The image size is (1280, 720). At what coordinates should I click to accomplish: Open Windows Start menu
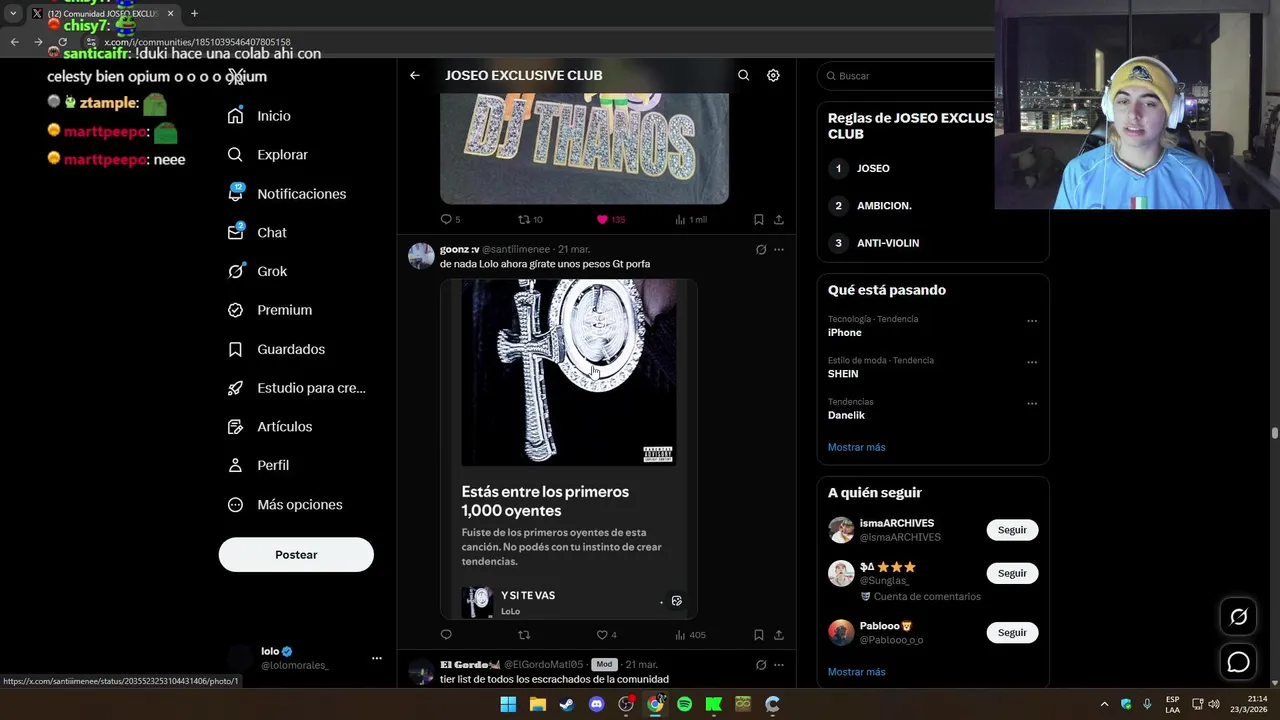(x=508, y=704)
